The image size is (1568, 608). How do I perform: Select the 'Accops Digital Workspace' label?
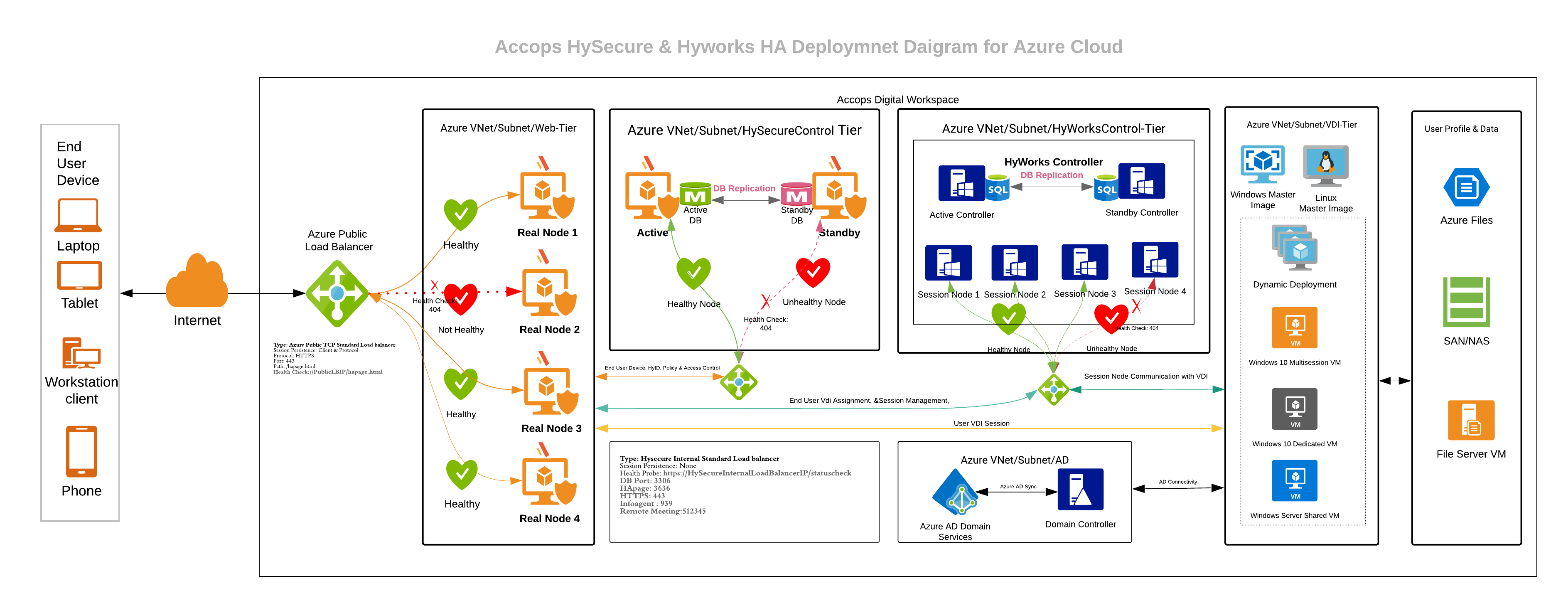(x=897, y=100)
